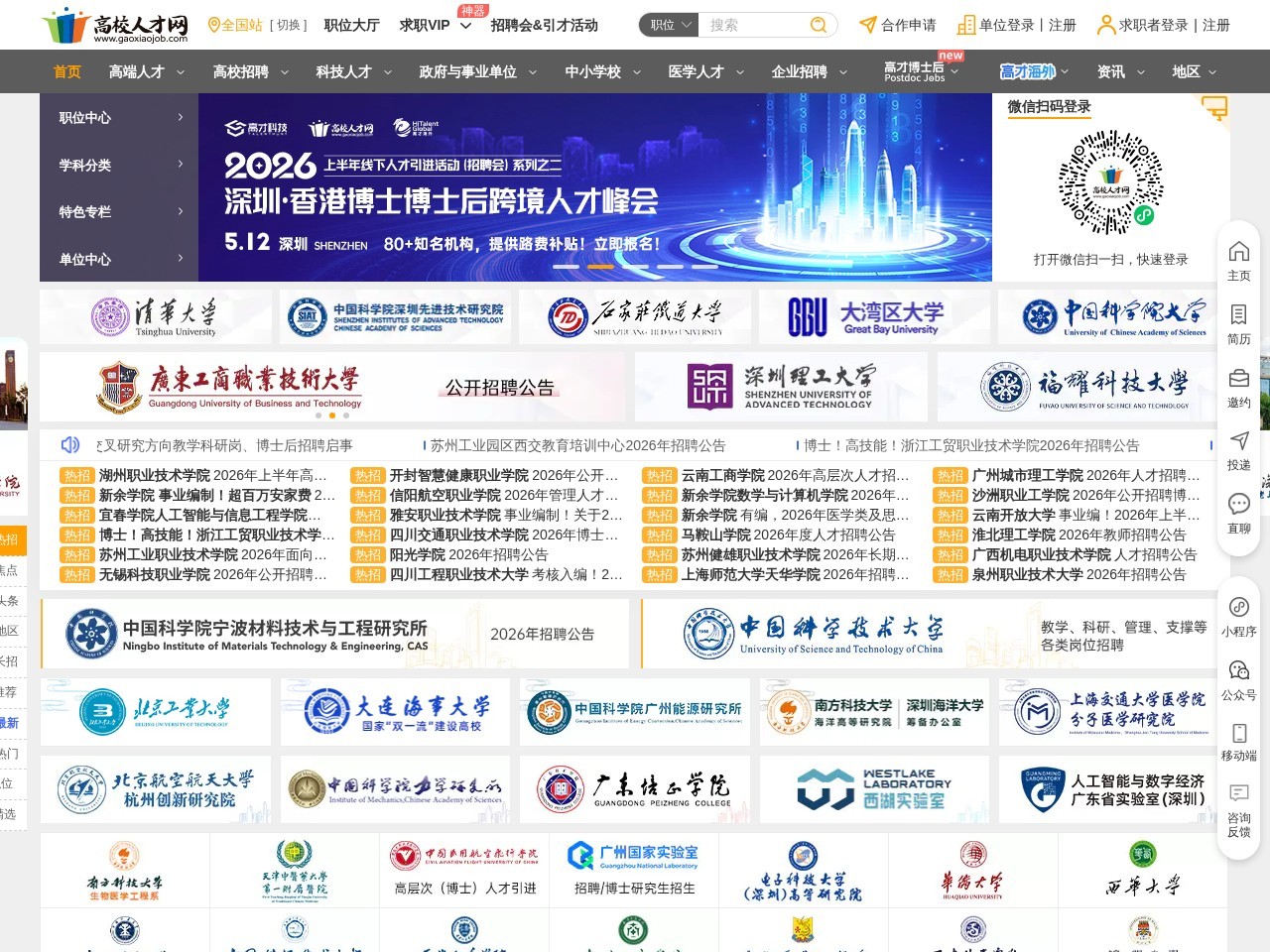Open 职位大厅 link in the top bar

[x=352, y=25]
